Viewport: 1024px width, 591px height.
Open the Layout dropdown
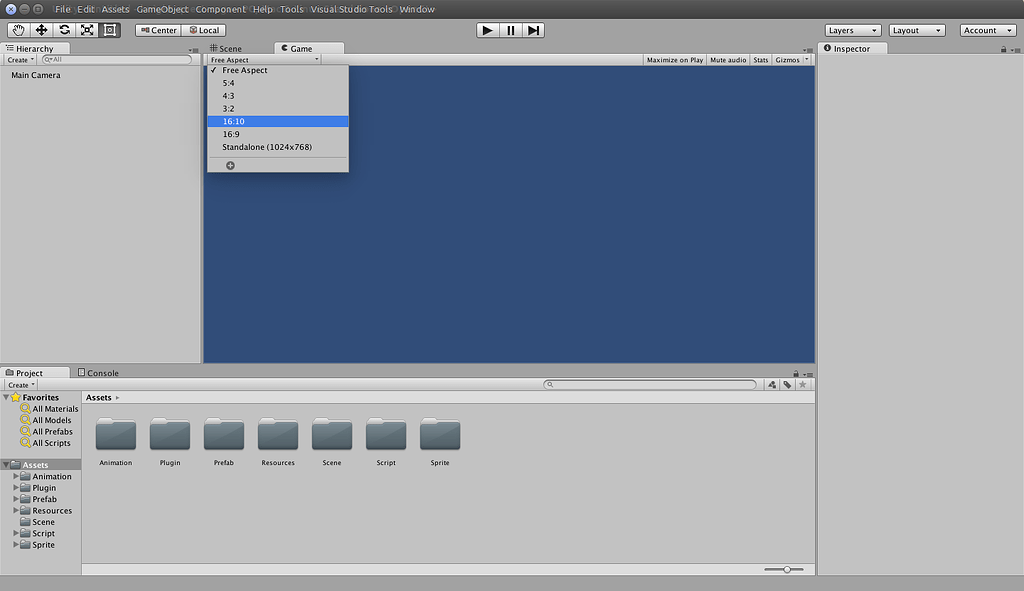click(915, 29)
